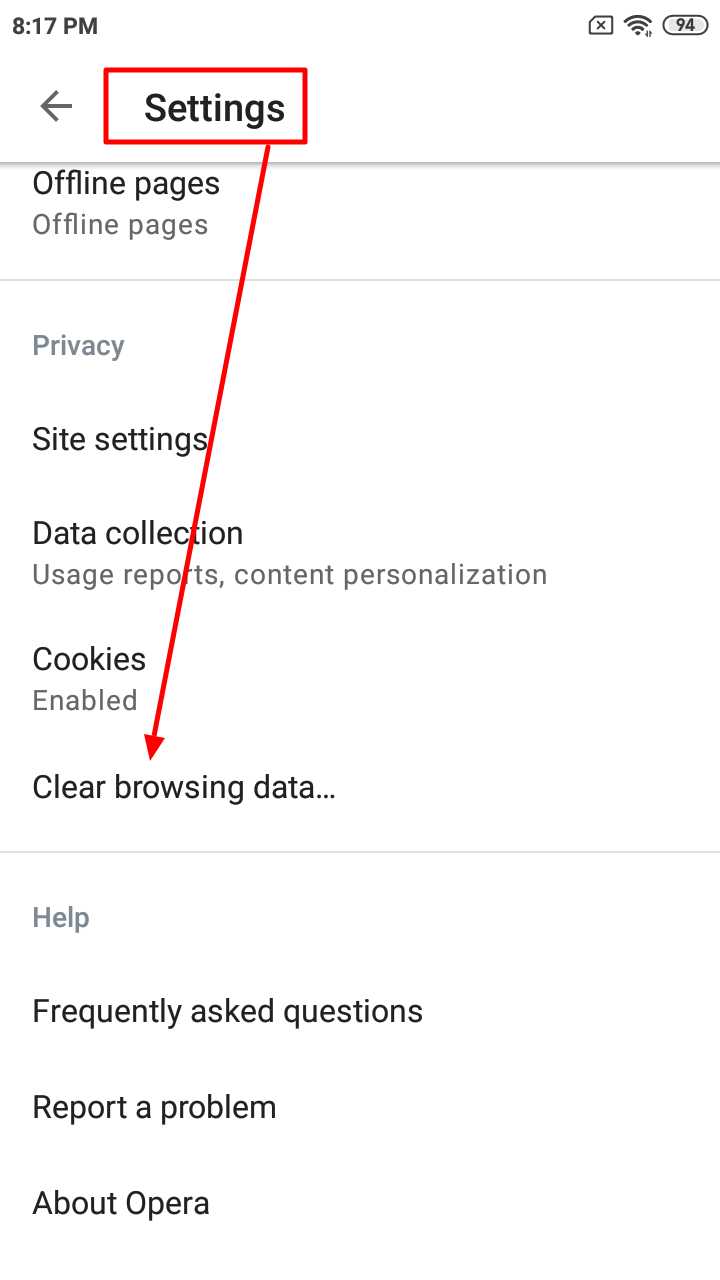The image size is (720, 1280).
Task: Tap the crossed-box icon in status bar
Action: 600,26
